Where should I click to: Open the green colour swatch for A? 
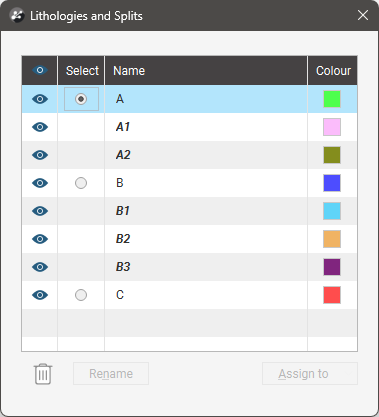(x=332, y=99)
